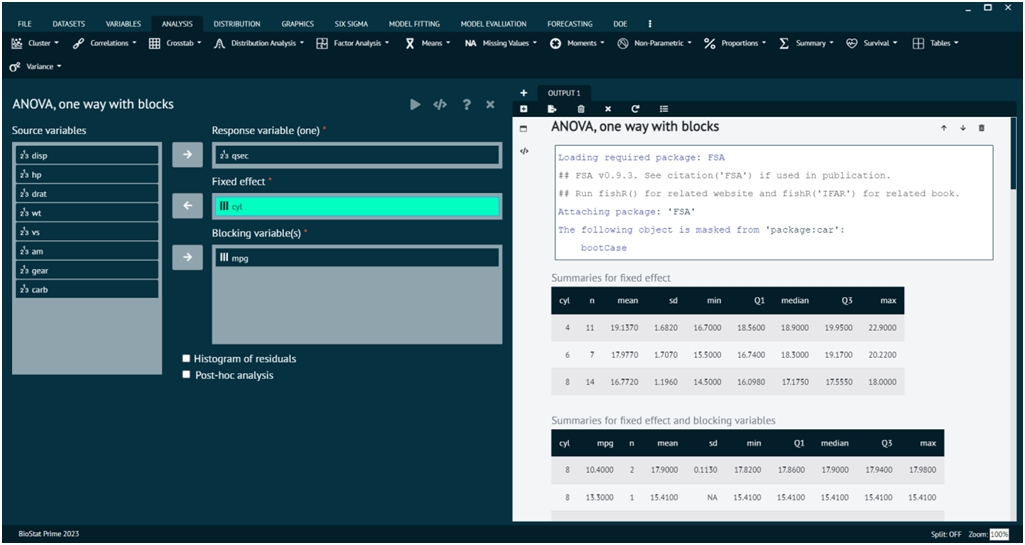Screen dimensions: 1025x545
Task: Open the Crosstab dropdown
Action: pyautogui.click(x=175, y=43)
